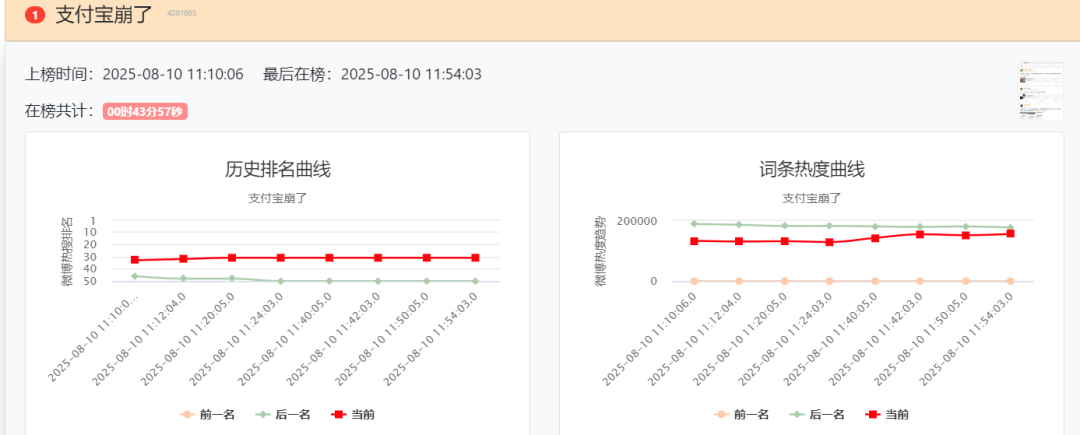Click the 在榜共计 label

pos(59,112)
